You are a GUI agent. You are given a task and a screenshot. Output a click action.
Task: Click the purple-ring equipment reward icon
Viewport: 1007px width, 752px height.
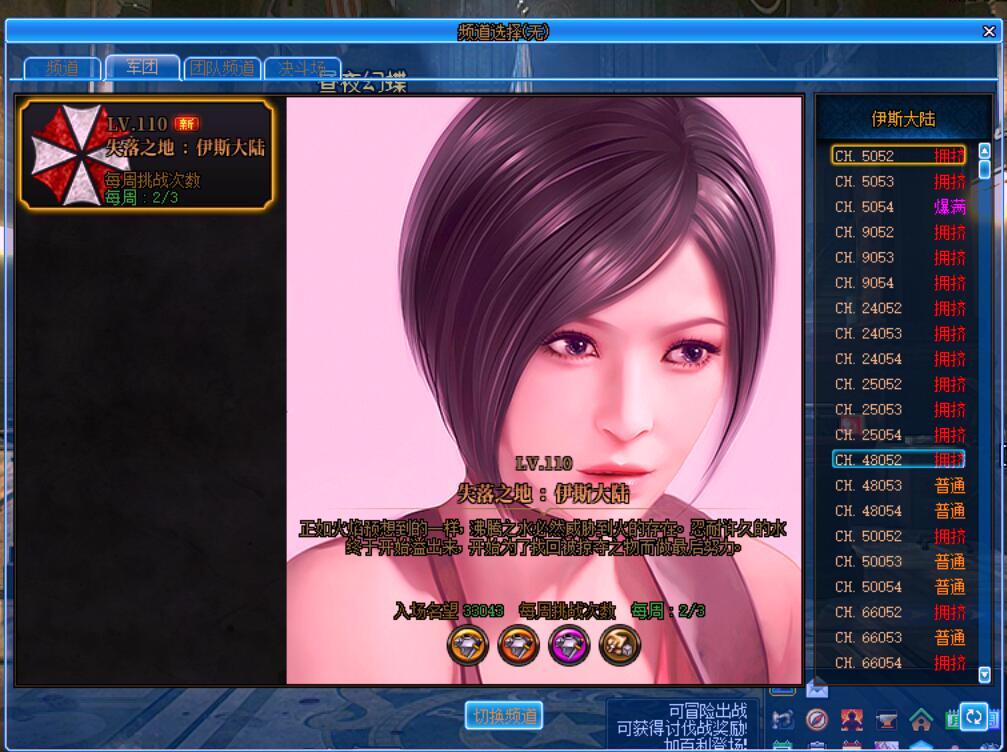click(569, 644)
